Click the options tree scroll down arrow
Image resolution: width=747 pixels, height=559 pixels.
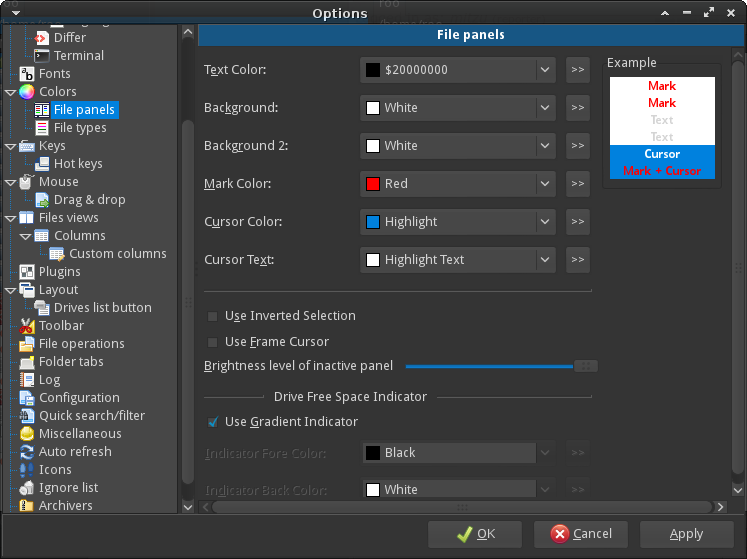[x=188, y=507]
